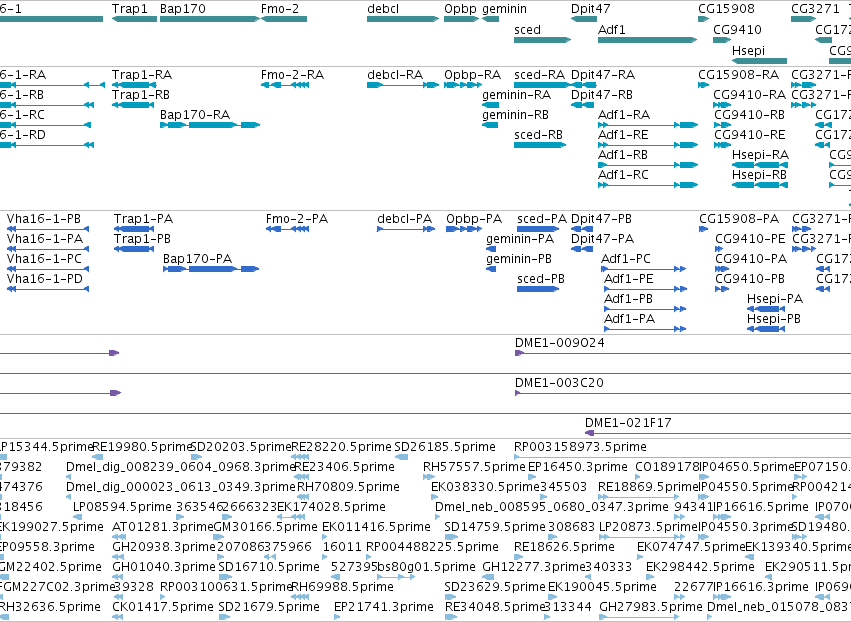Click protein Trap1-PA
851x622 pixels.
(x=144, y=219)
